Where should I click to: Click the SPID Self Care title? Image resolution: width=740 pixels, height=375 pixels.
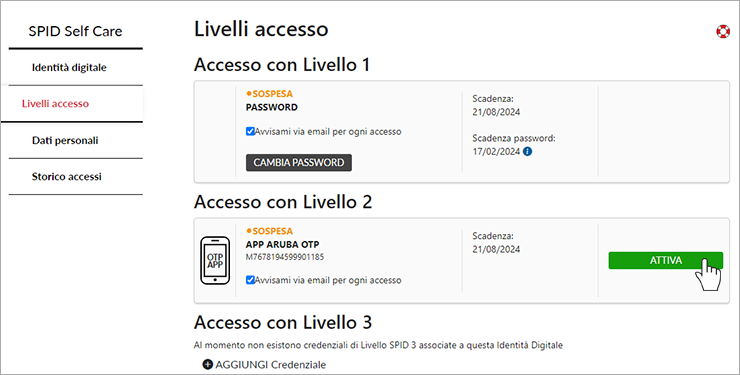point(76,31)
